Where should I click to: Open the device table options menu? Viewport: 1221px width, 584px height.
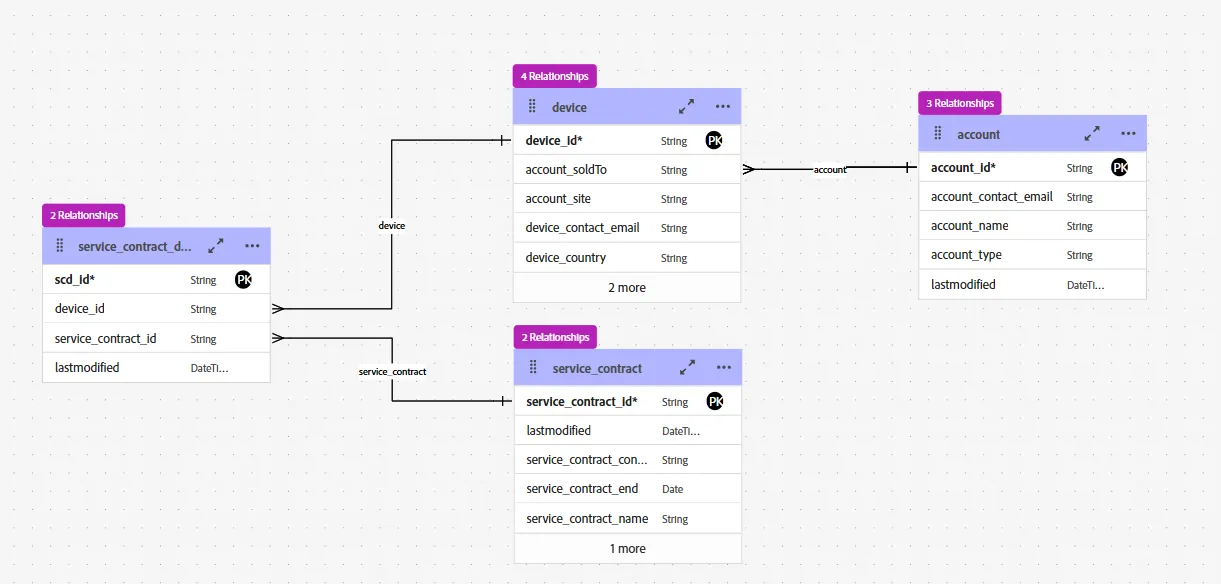(x=723, y=107)
